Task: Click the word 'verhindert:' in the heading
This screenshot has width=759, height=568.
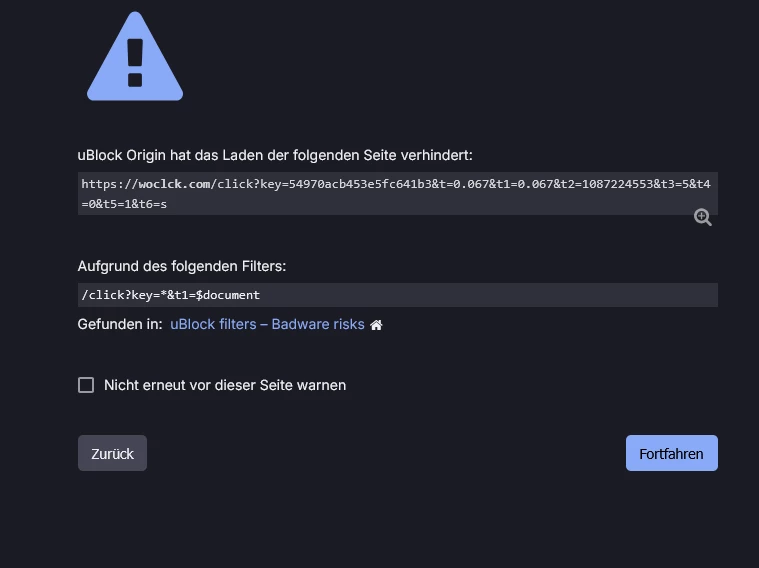Action: 438,155
